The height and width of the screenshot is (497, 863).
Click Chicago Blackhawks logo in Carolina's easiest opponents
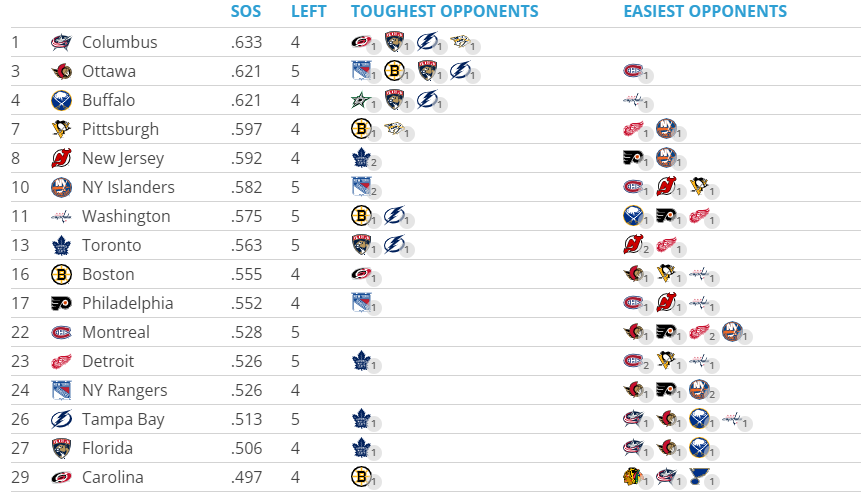[x=633, y=476]
